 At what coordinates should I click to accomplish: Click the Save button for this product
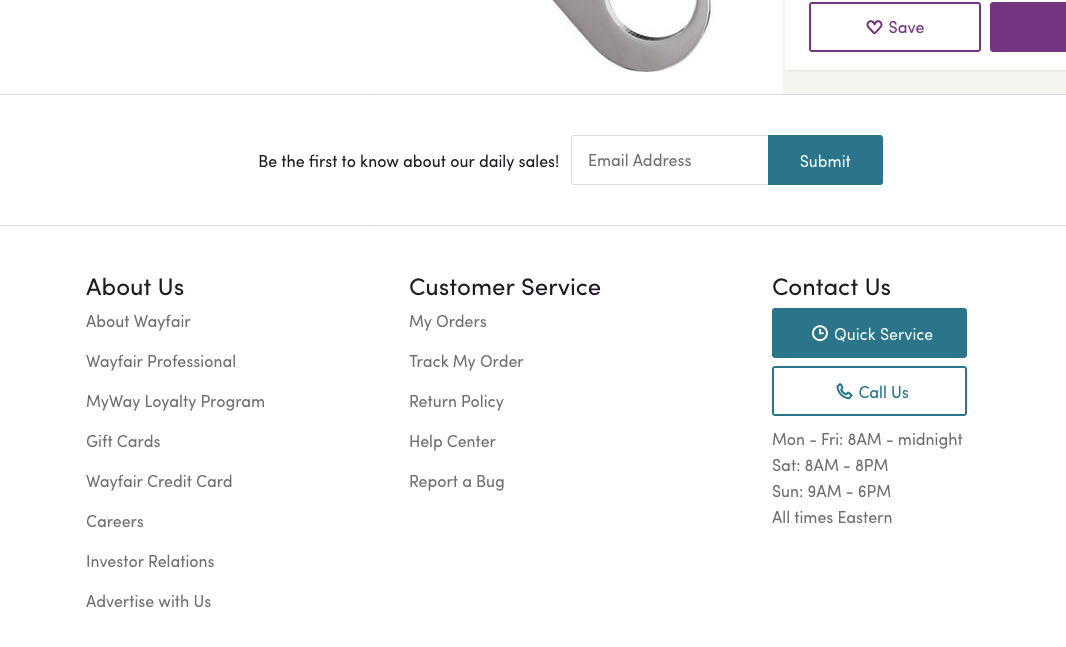894,27
